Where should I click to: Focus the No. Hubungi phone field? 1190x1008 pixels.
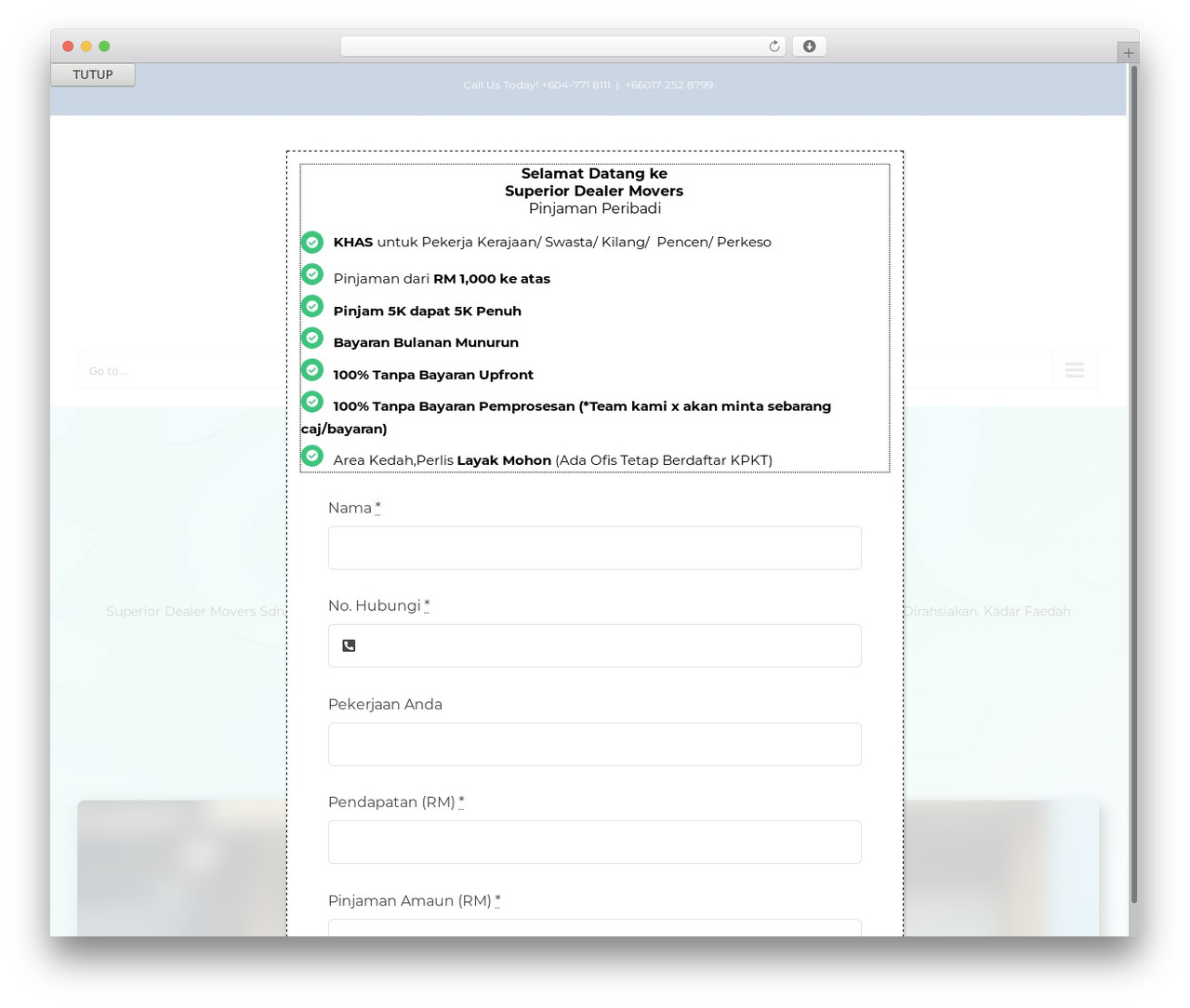click(595, 645)
